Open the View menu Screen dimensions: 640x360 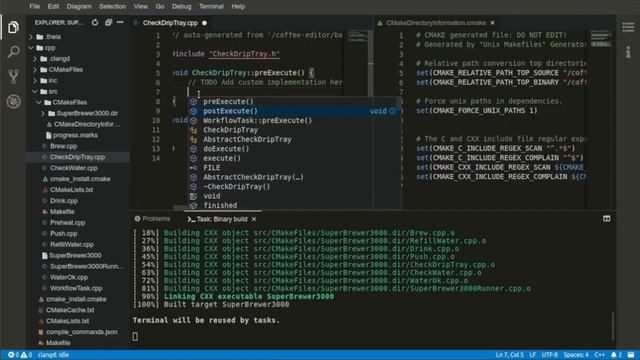pyautogui.click(x=140, y=7)
